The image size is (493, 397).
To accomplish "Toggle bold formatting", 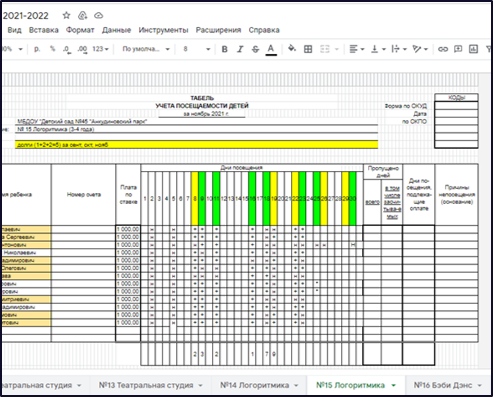I will click(225, 49).
